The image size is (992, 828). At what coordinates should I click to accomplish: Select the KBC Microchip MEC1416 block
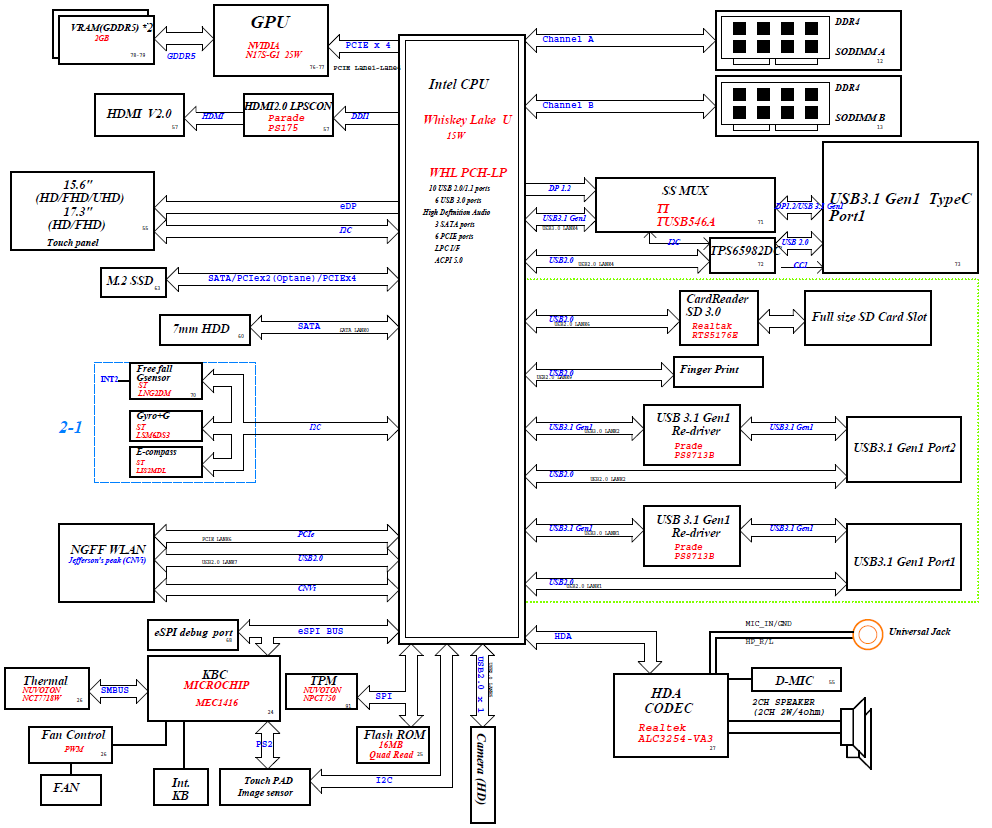(x=214, y=688)
